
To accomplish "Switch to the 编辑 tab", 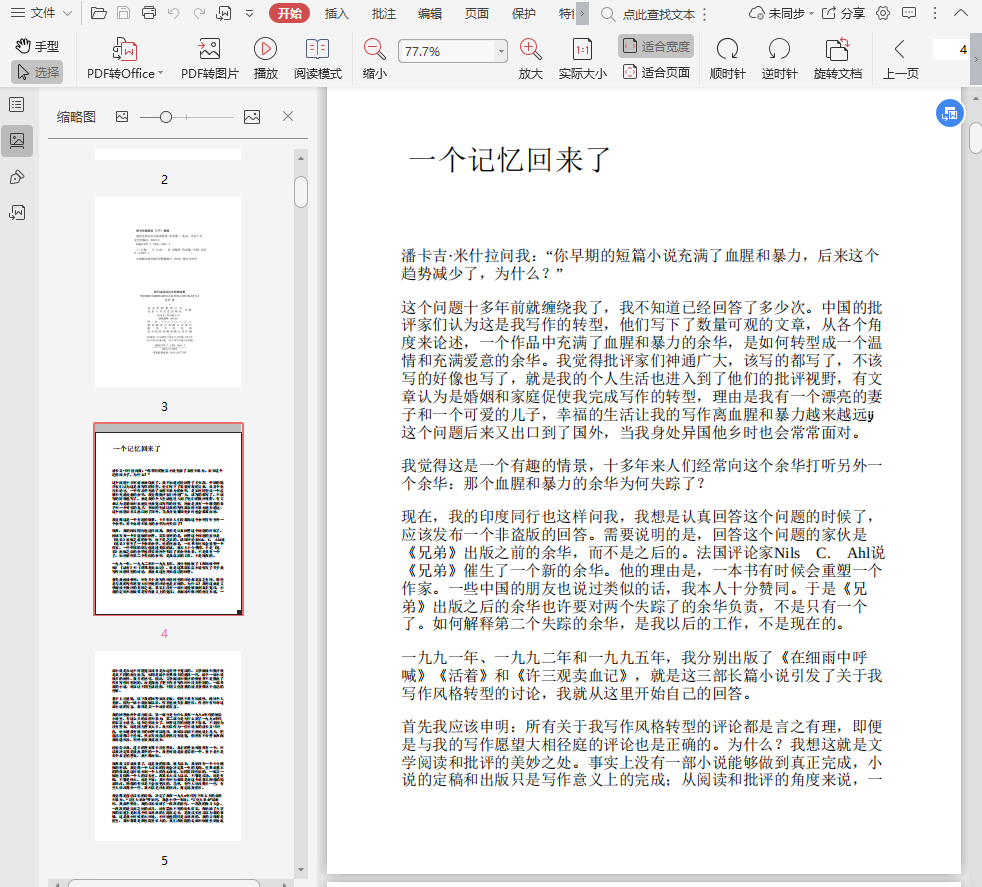I will pyautogui.click(x=430, y=13).
